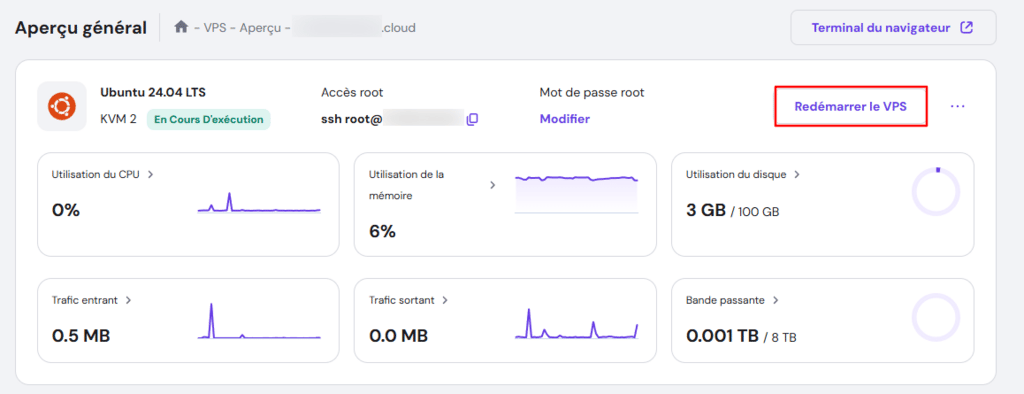
Task: Open the Utilisation du CPU label
Action: (x=95, y=174)
